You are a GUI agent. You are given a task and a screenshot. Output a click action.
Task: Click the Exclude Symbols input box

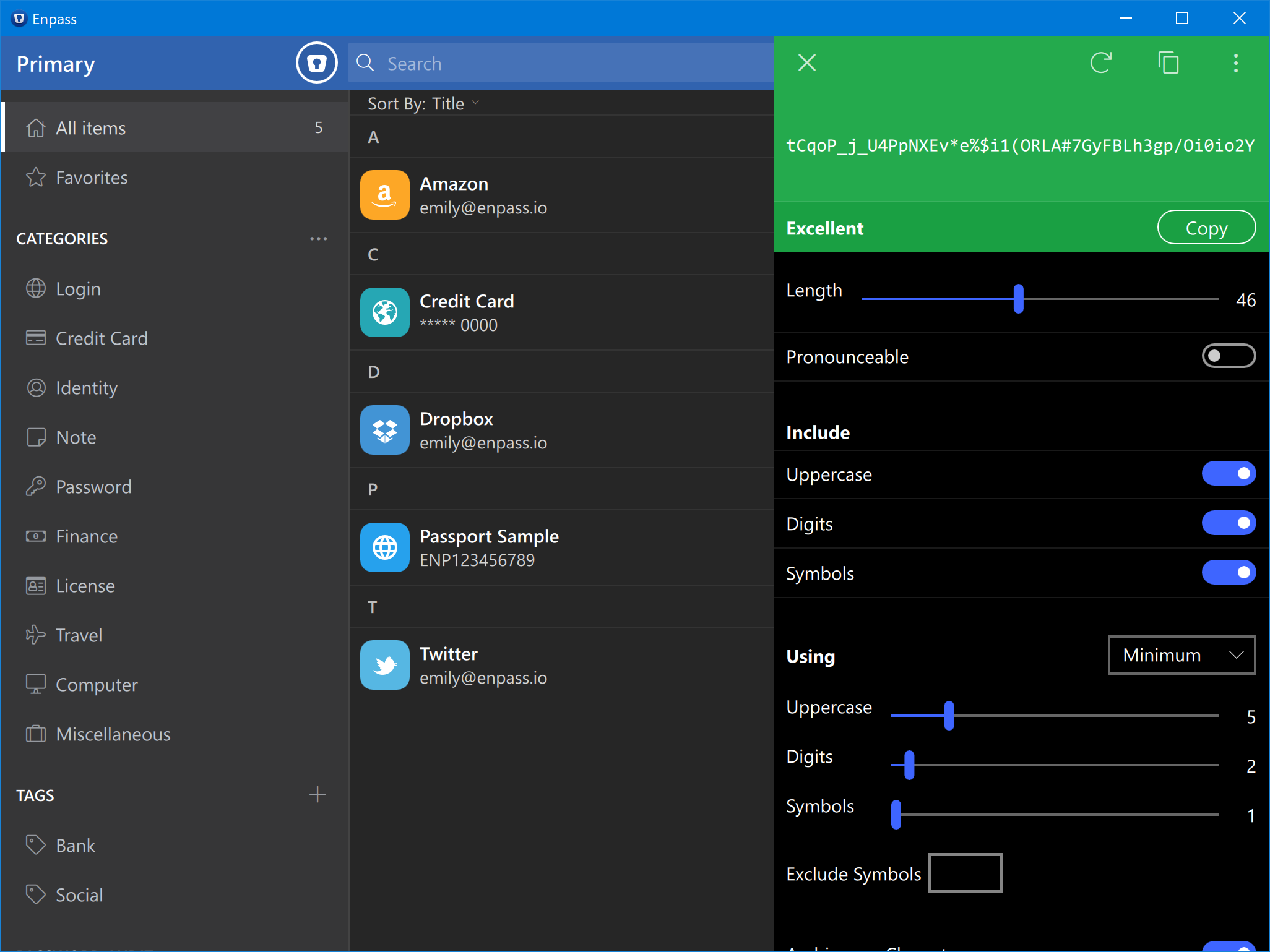[x=965, y=873]
